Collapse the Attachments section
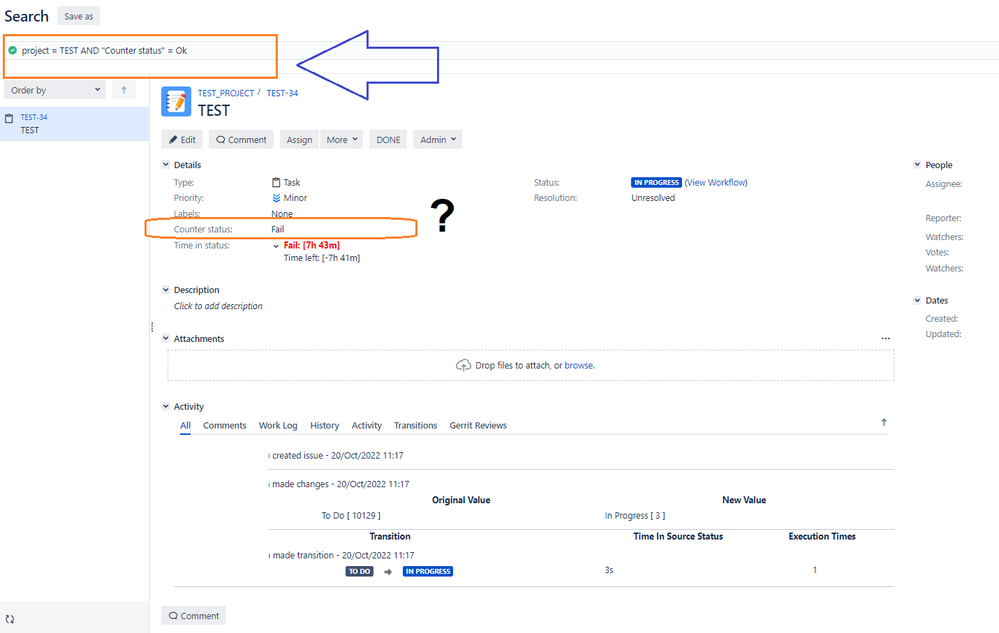 pos(166,339)
